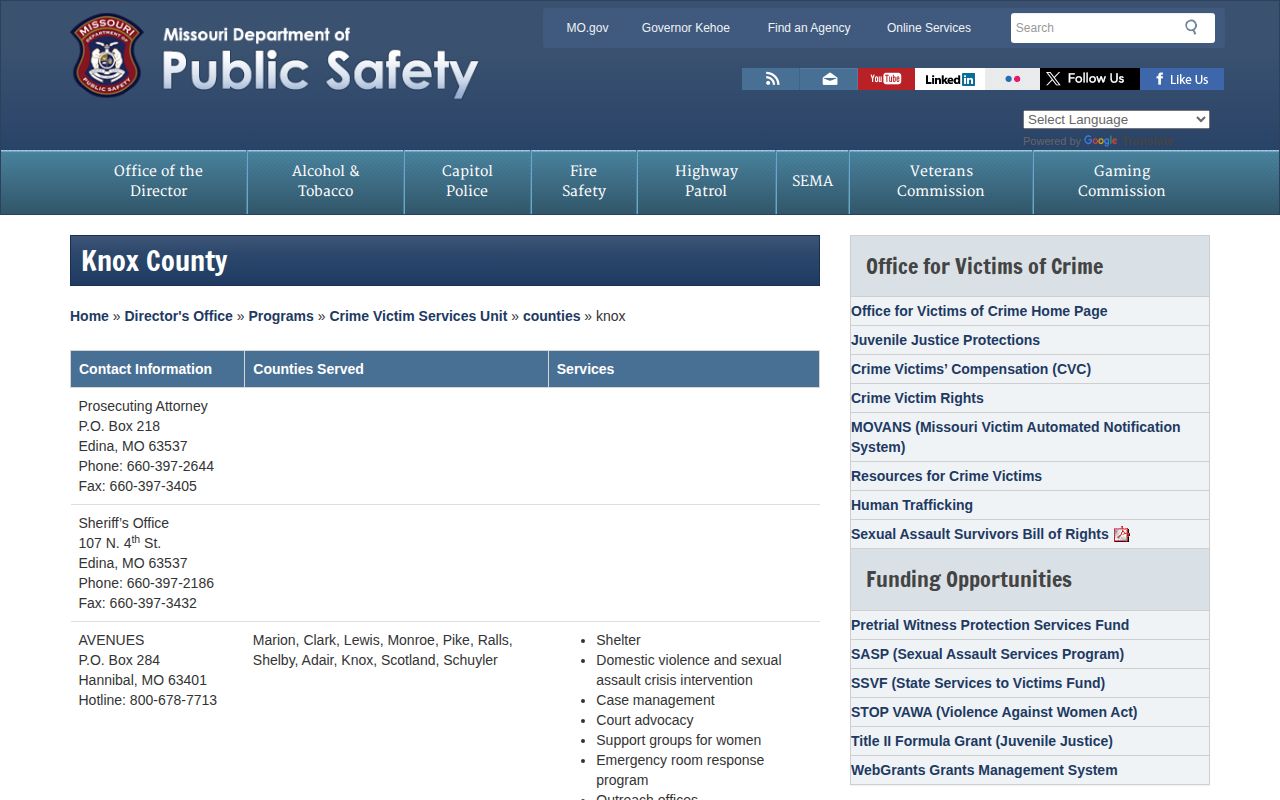Image resolution: width=1280 pixels, height=800 pixels.
Task: Open Crime Victim Services Unit breadcrumb
Action: click(x=418, y=316)
